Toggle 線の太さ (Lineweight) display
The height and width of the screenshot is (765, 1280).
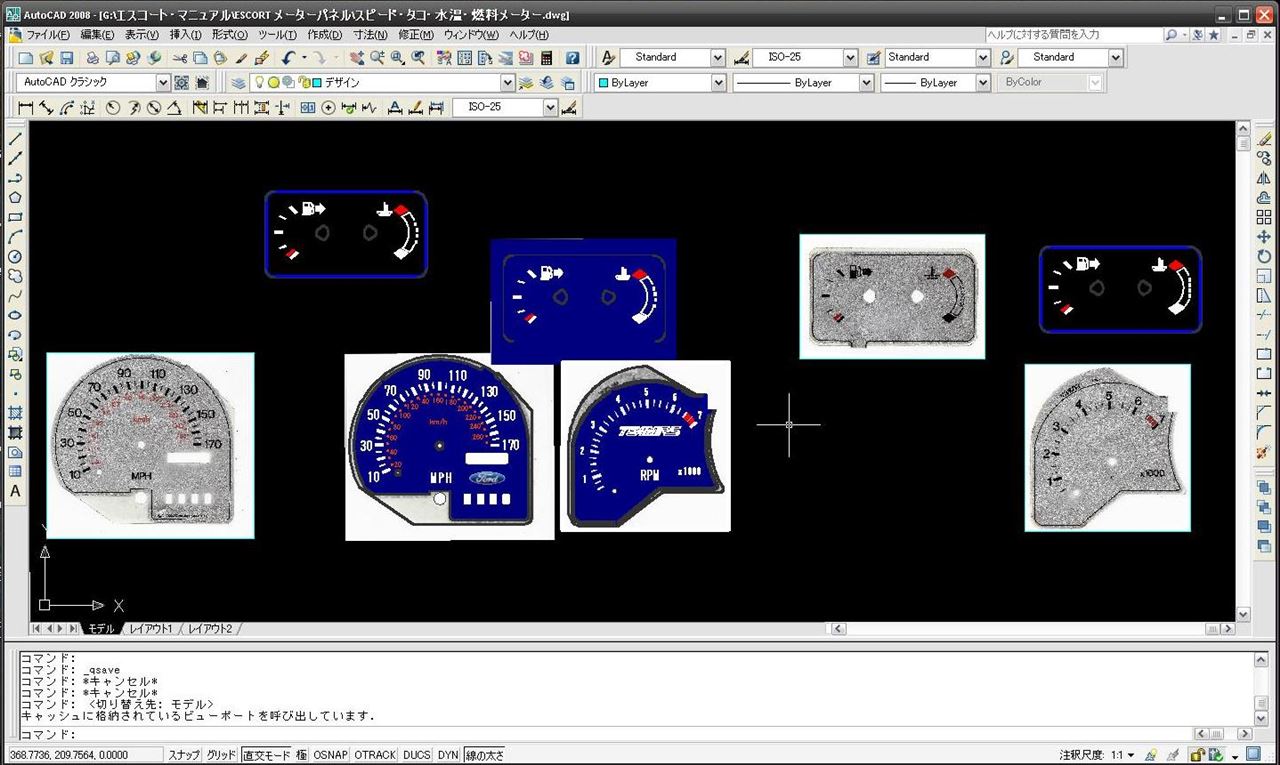click(485, 755)
